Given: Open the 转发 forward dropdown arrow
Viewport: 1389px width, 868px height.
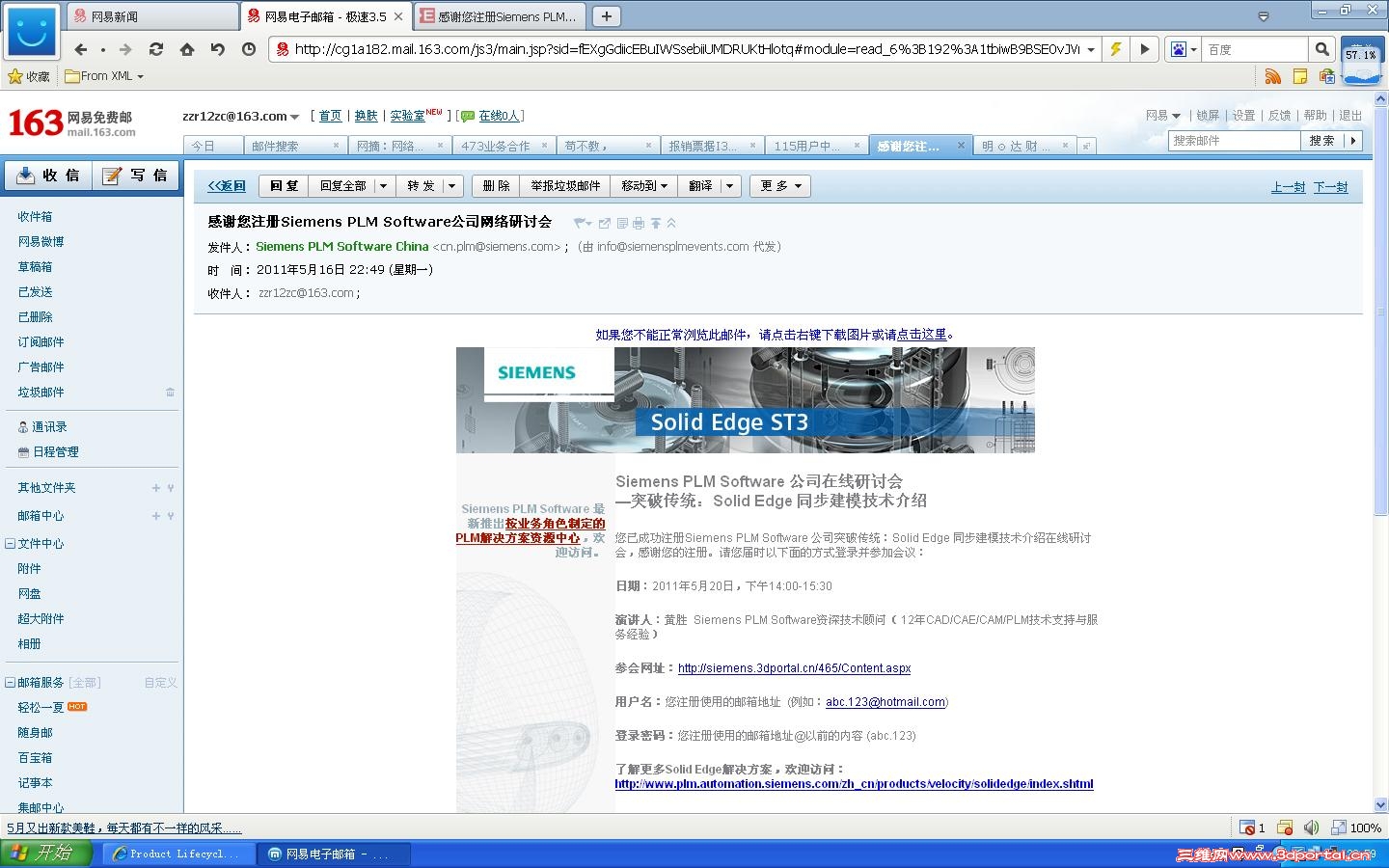Looking at the screenshot, I should point(451,186).
